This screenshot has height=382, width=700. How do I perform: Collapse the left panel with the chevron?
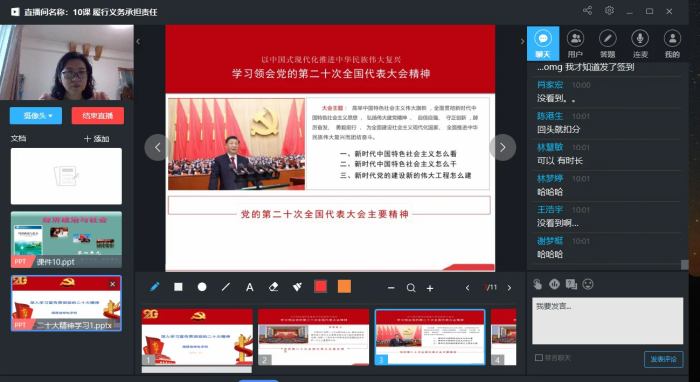click(138, 42)
